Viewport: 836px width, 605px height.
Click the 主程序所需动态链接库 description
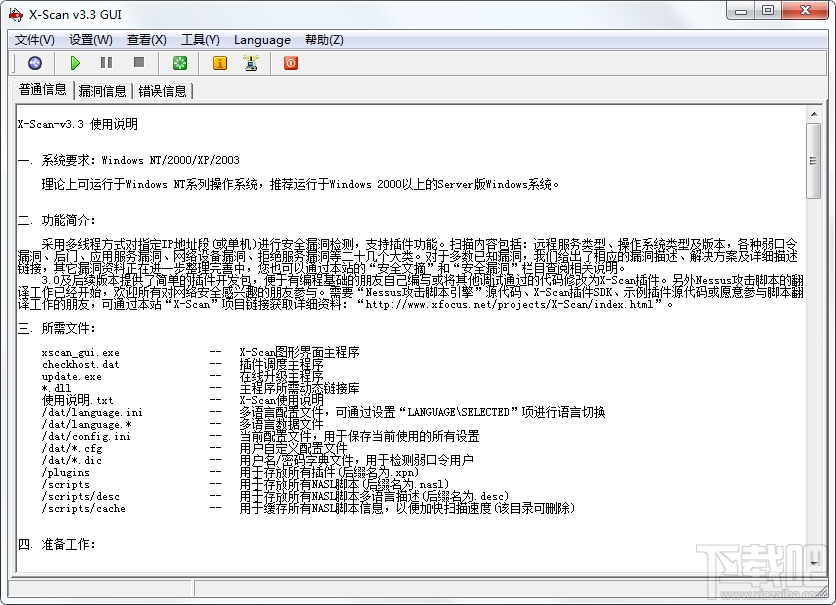tap(300, 389)
